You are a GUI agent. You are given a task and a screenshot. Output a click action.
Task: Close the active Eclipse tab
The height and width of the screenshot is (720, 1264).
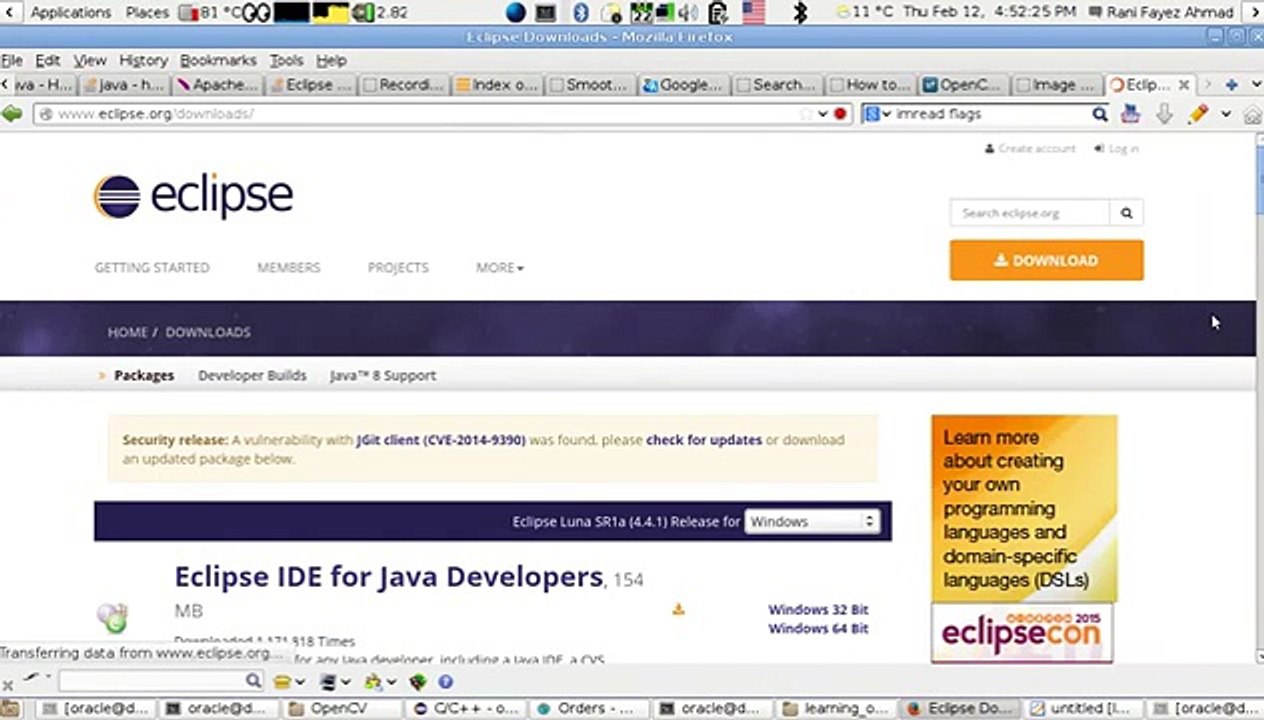coord(1184,85)
